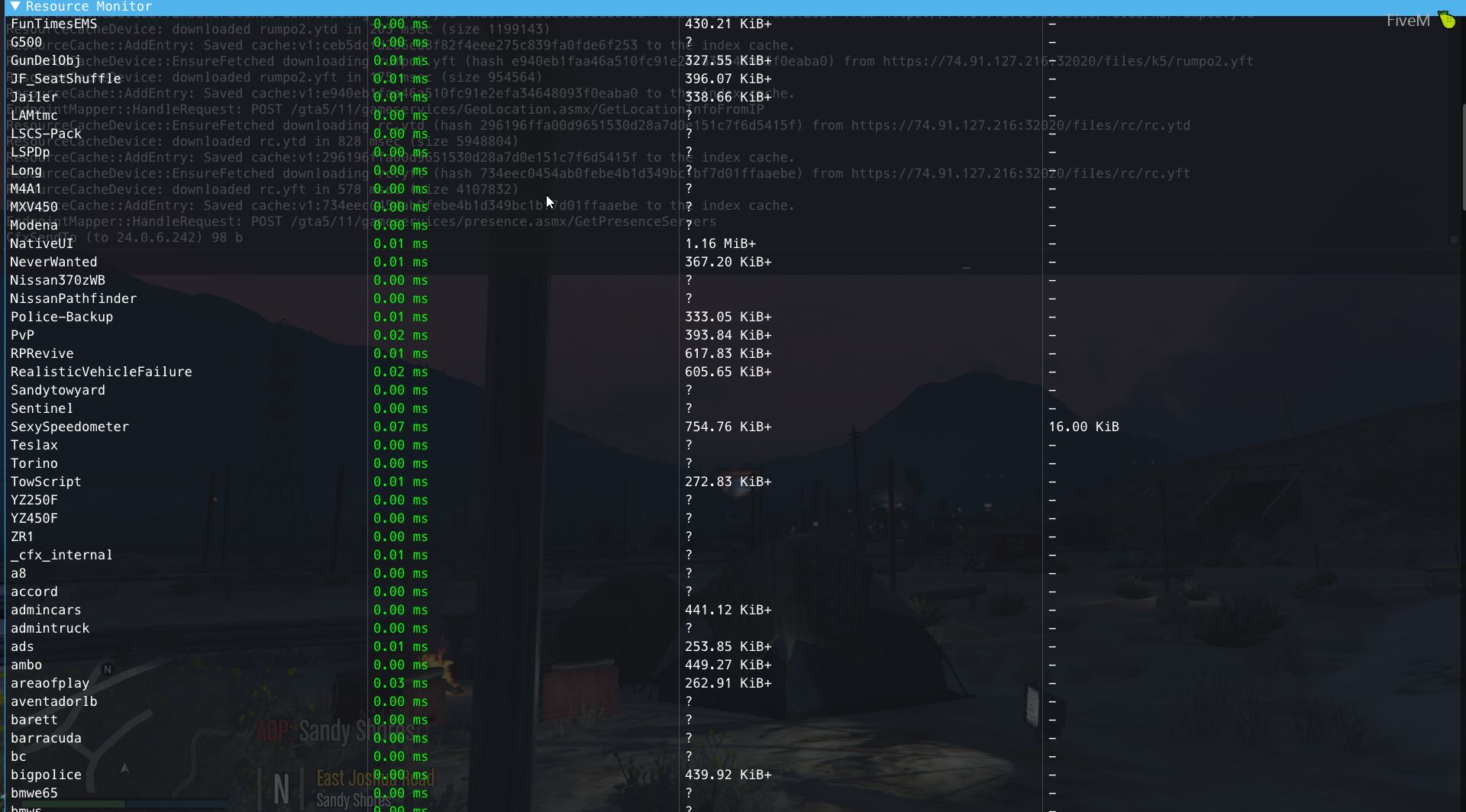Select the areaofplay resource name
This screenshot has height=812, width=1466.
(x=50, y=683)
